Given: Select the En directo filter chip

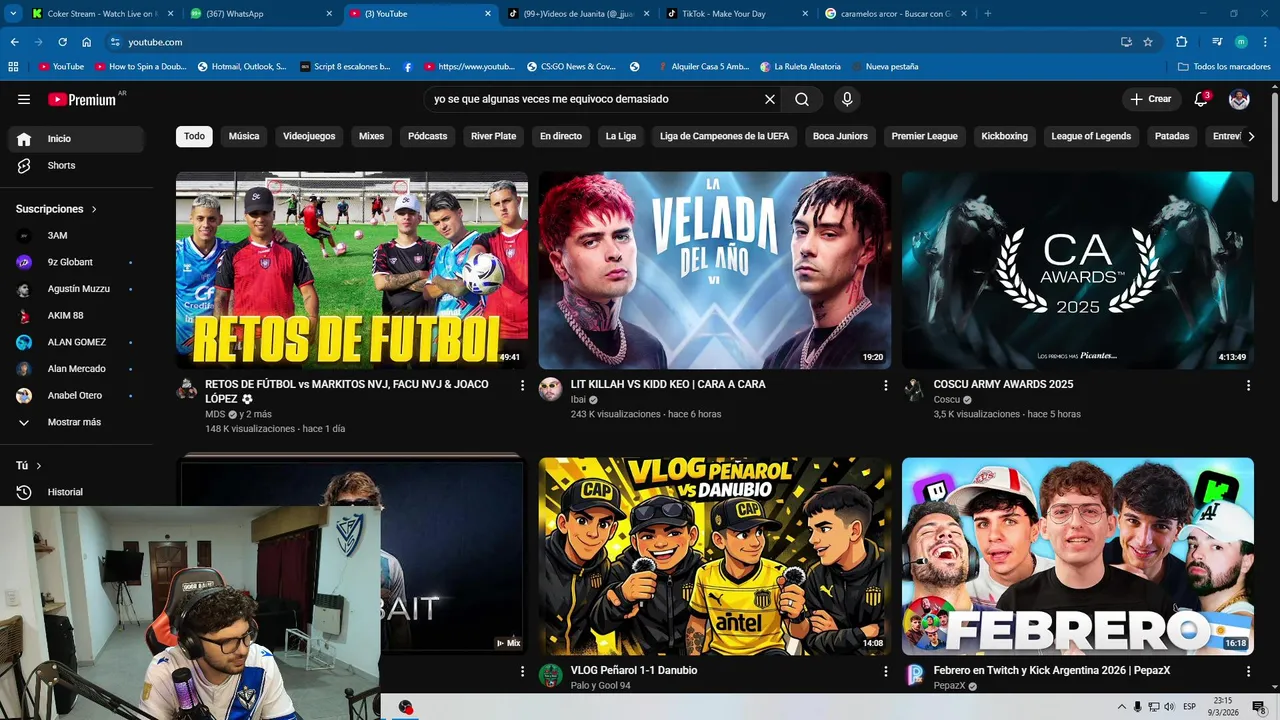Looking at the screenshot, I should (x=561, y=136).
